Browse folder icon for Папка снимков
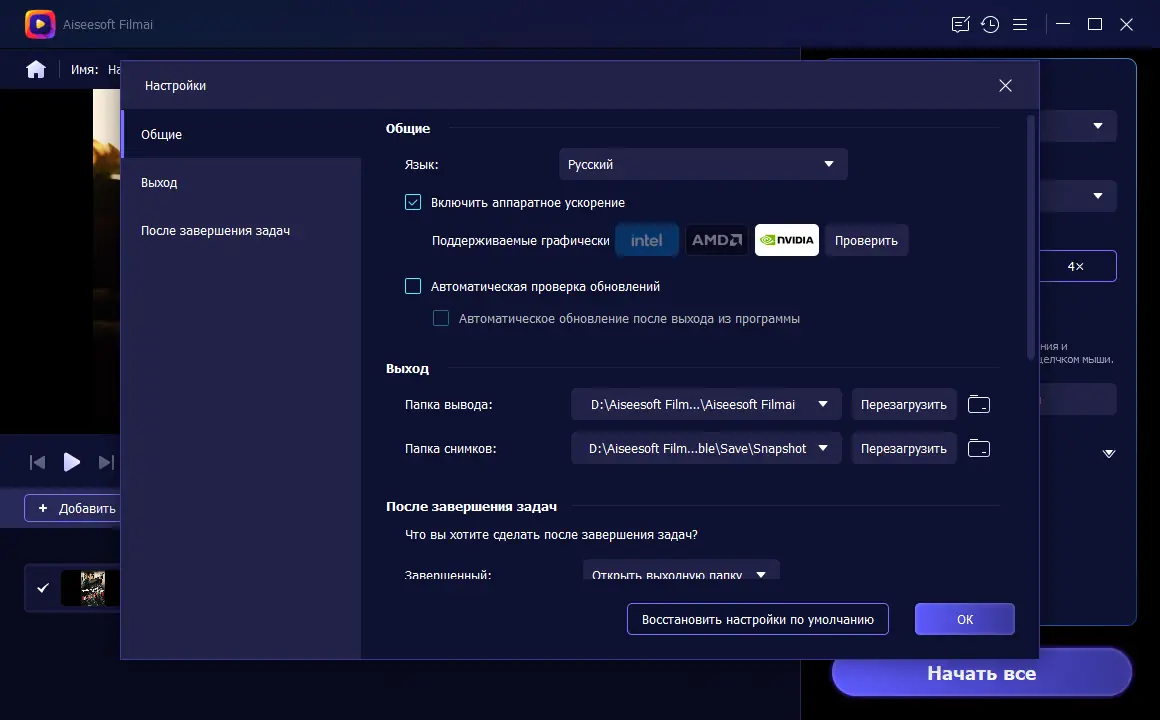 pyautogui.click(x=979, y=448)
